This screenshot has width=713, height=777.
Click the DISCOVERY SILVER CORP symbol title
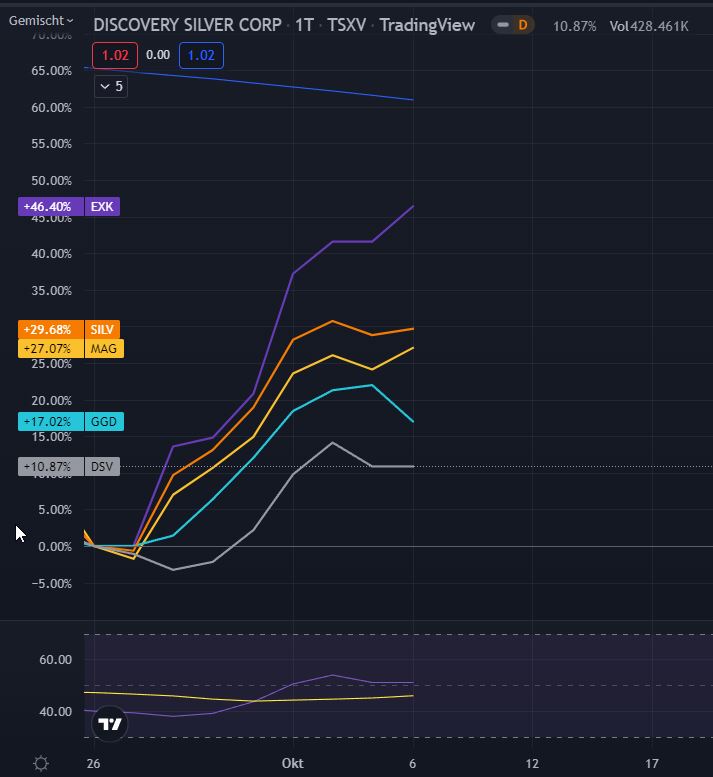pos(186,25)
